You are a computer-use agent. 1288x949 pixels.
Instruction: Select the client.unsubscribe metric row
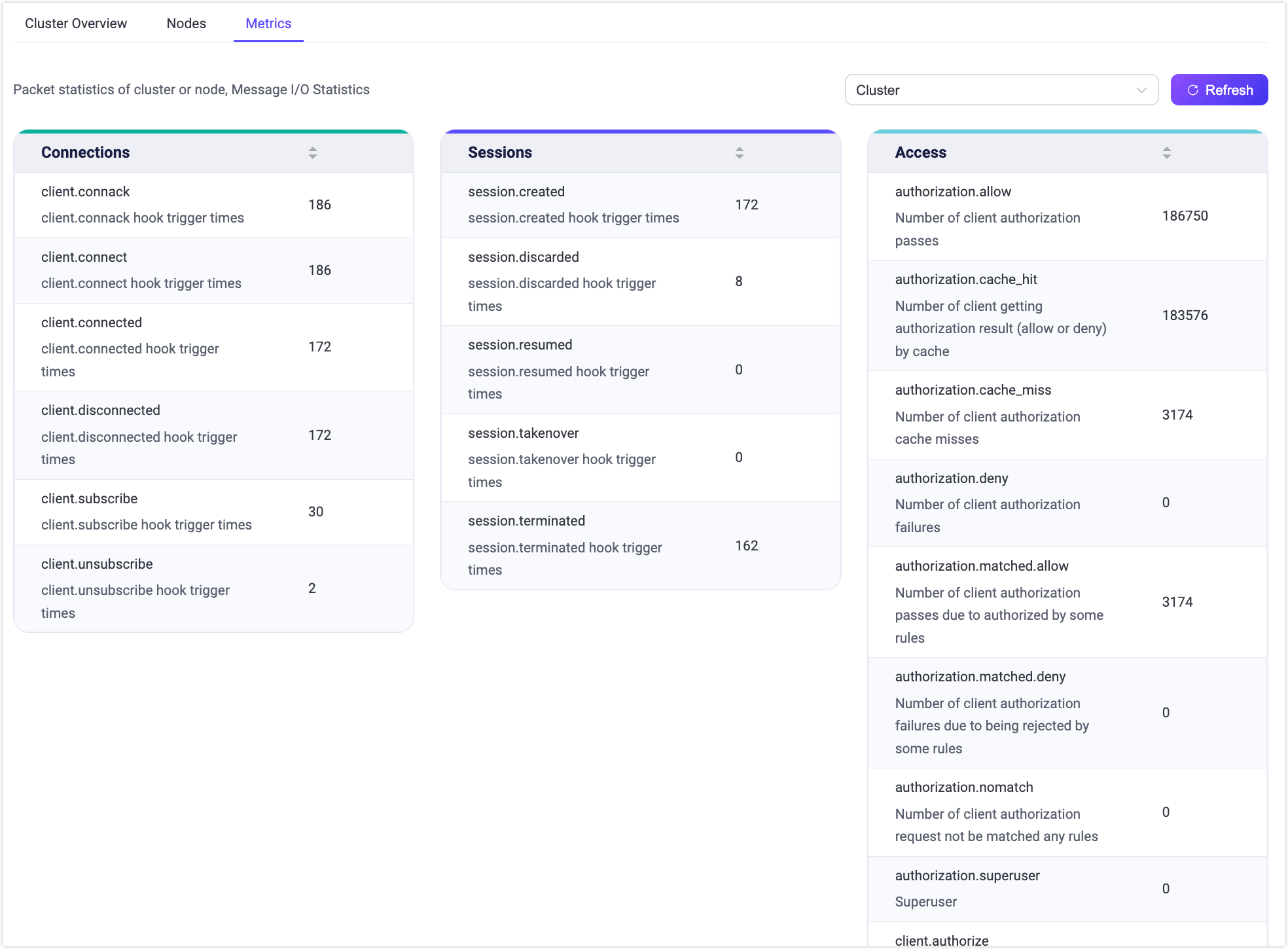(x=213, y=588)
